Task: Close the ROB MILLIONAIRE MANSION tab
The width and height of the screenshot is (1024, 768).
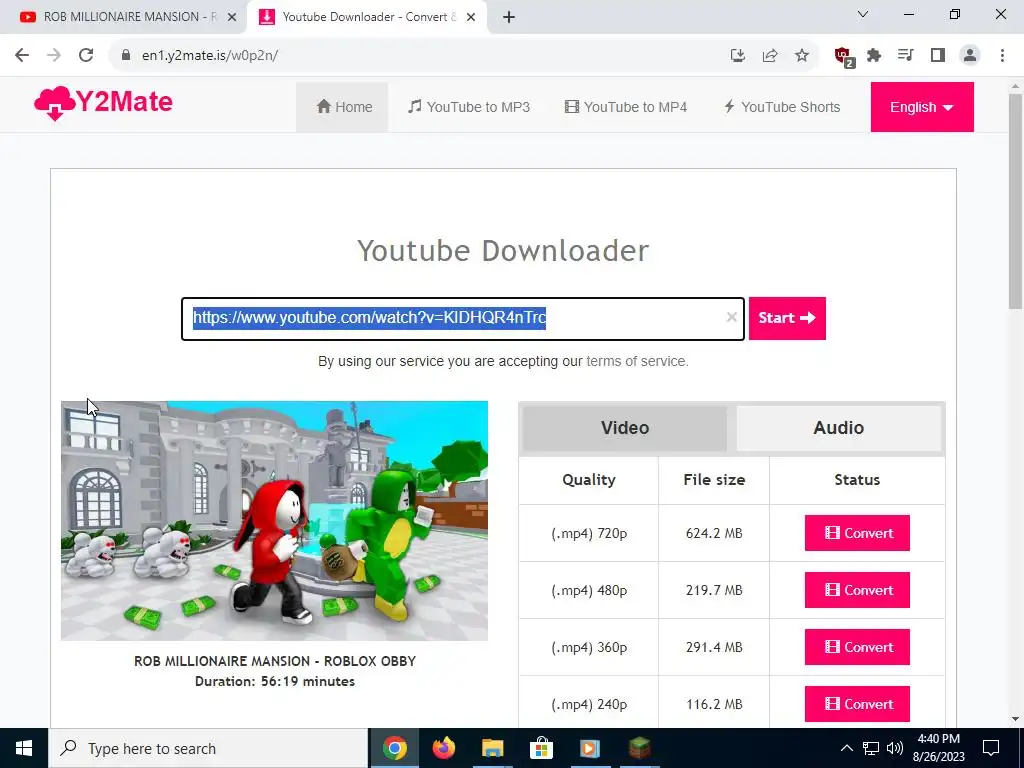Action: [232, 17]
